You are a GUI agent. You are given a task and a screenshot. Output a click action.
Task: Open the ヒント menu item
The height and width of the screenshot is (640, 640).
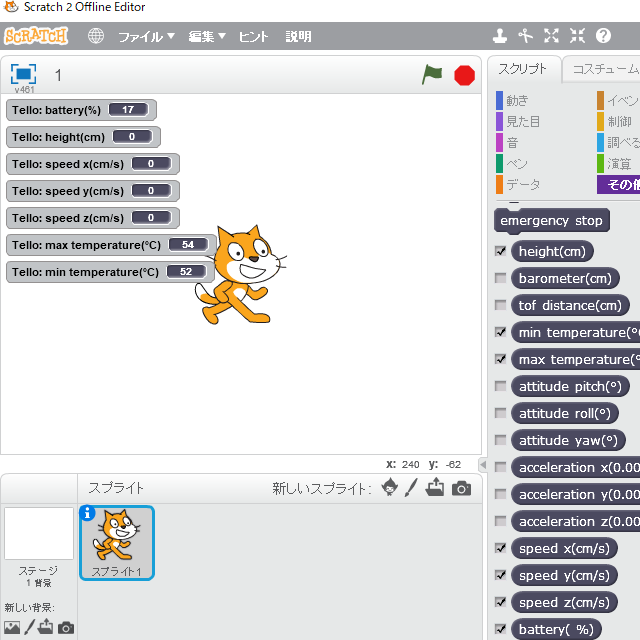tap(253, 37)
